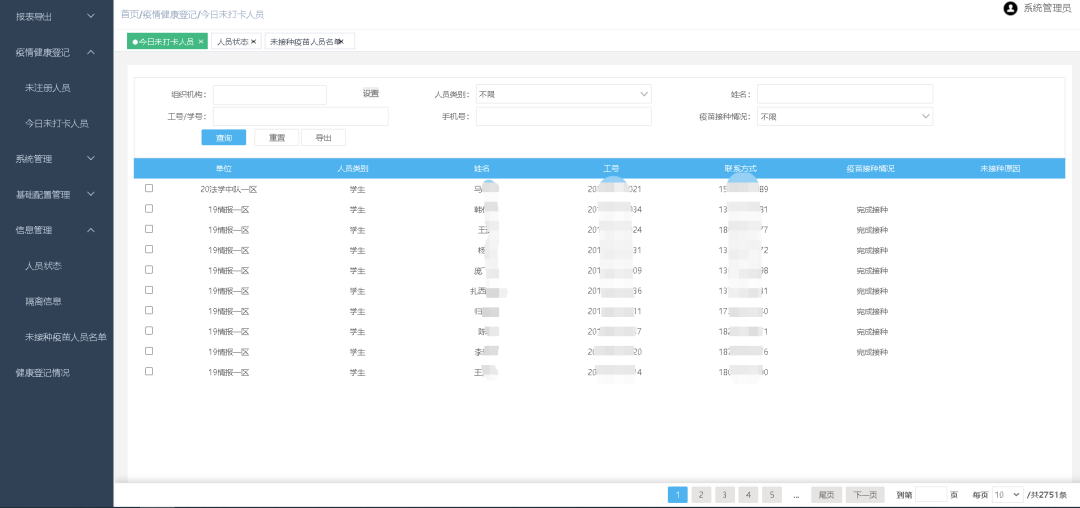Viewport: 1080px width, 508px height.
Task: Go to page 3
Action: [725, 494]
